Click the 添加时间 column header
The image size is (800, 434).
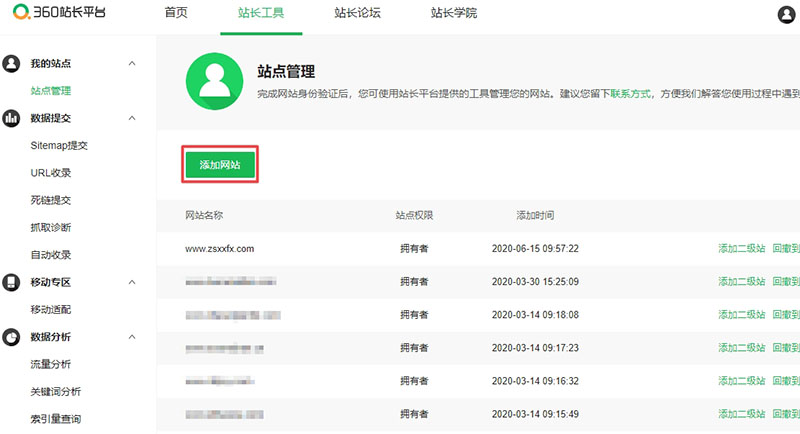coord(535,215)
